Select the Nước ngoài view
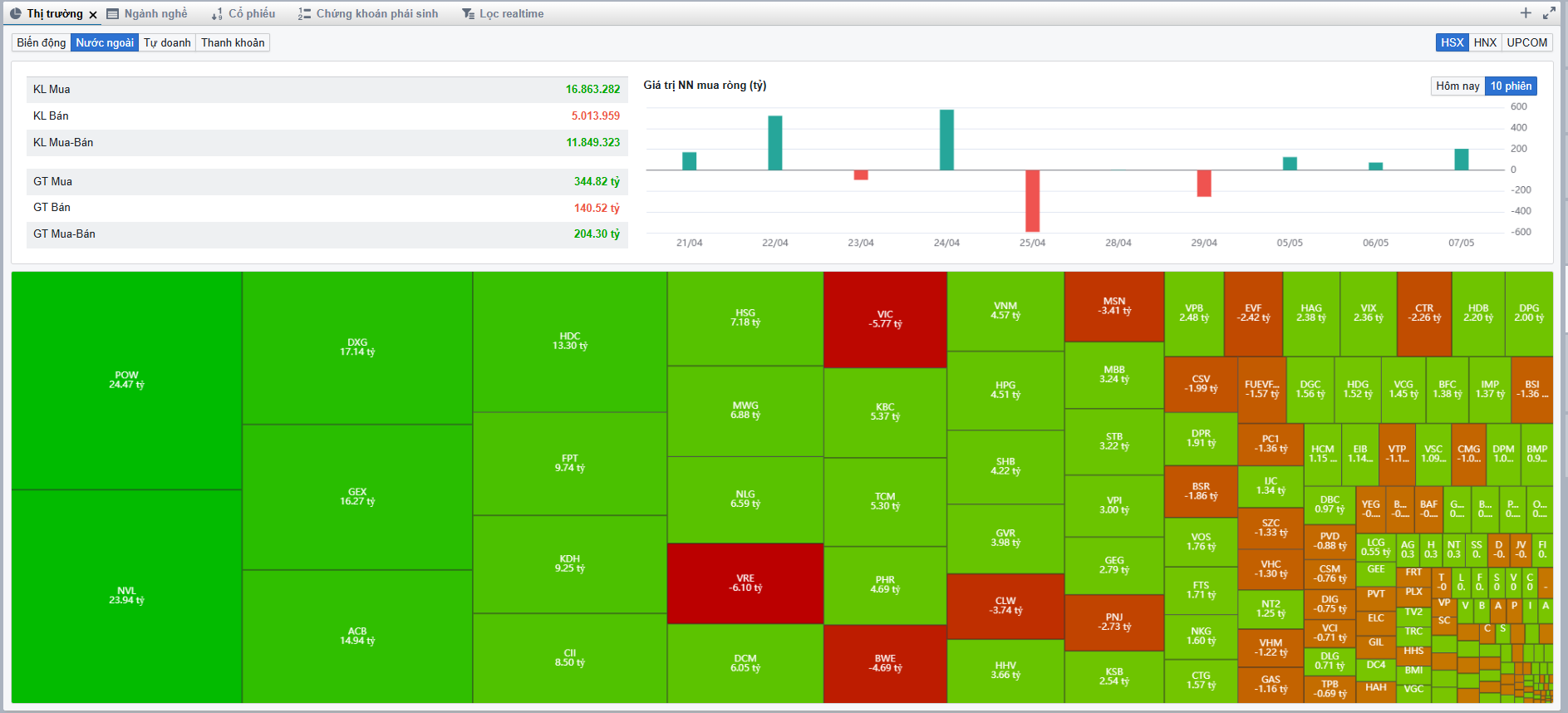The height and width of the screenshot is (713, 1568). coord(105,42)
